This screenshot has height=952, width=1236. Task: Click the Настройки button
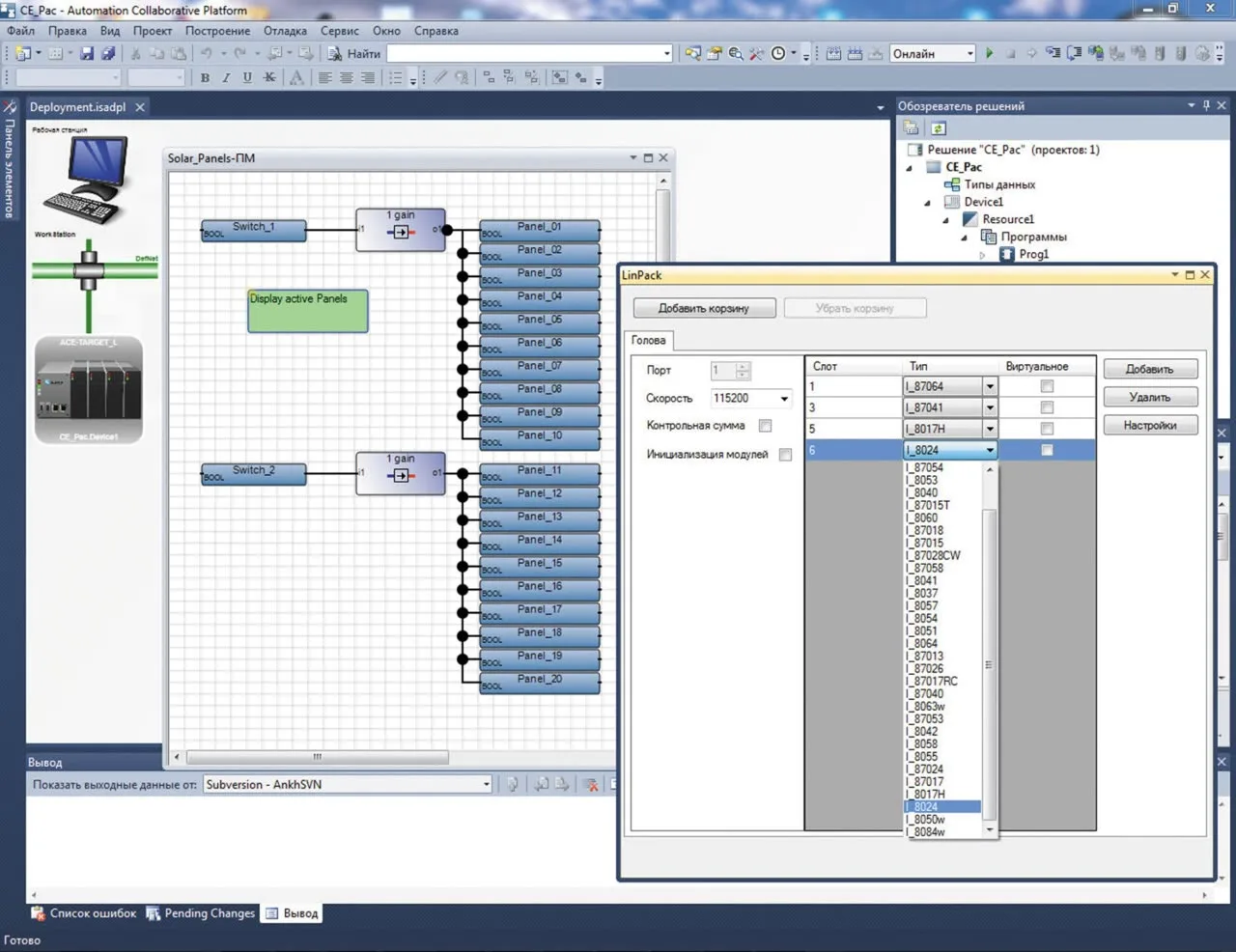pos(1150,425)
